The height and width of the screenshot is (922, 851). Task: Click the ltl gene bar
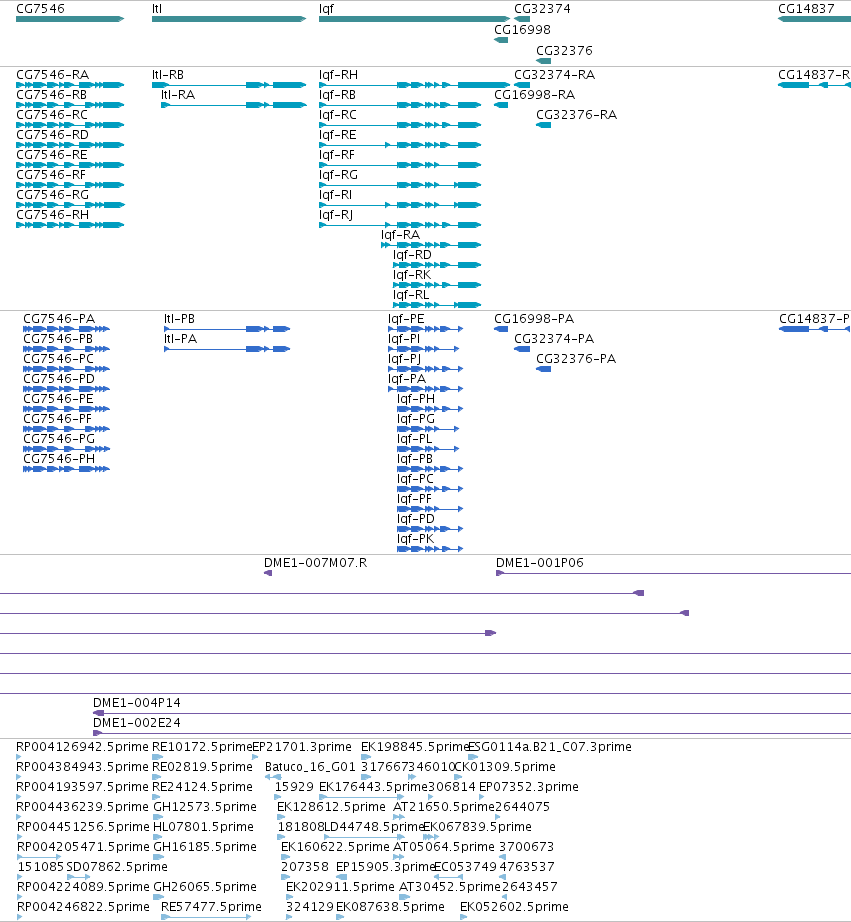(229, 19)
